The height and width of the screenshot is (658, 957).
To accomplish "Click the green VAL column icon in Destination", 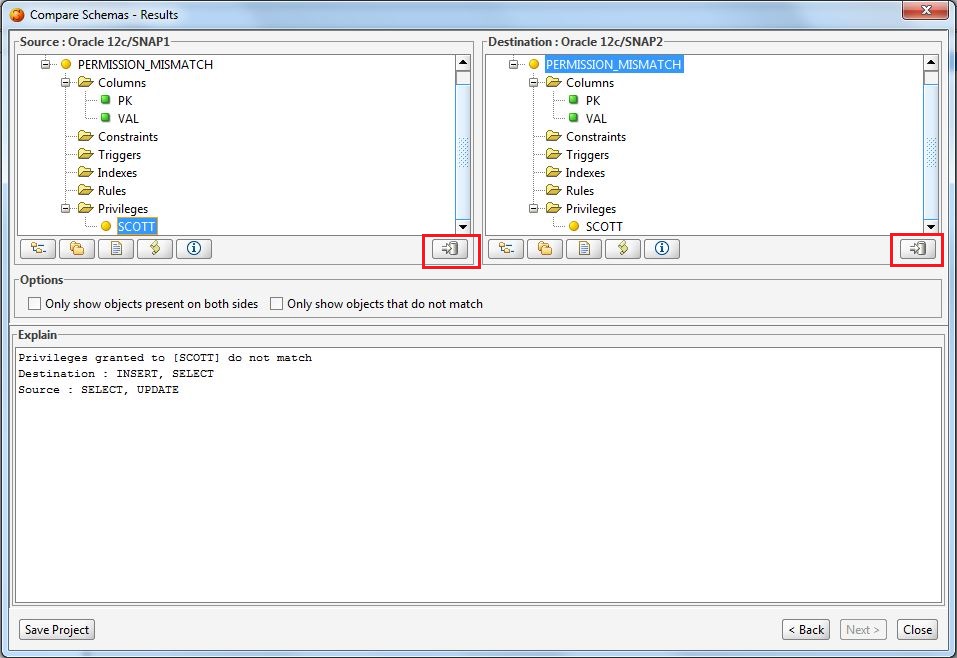I will (574, 117).
